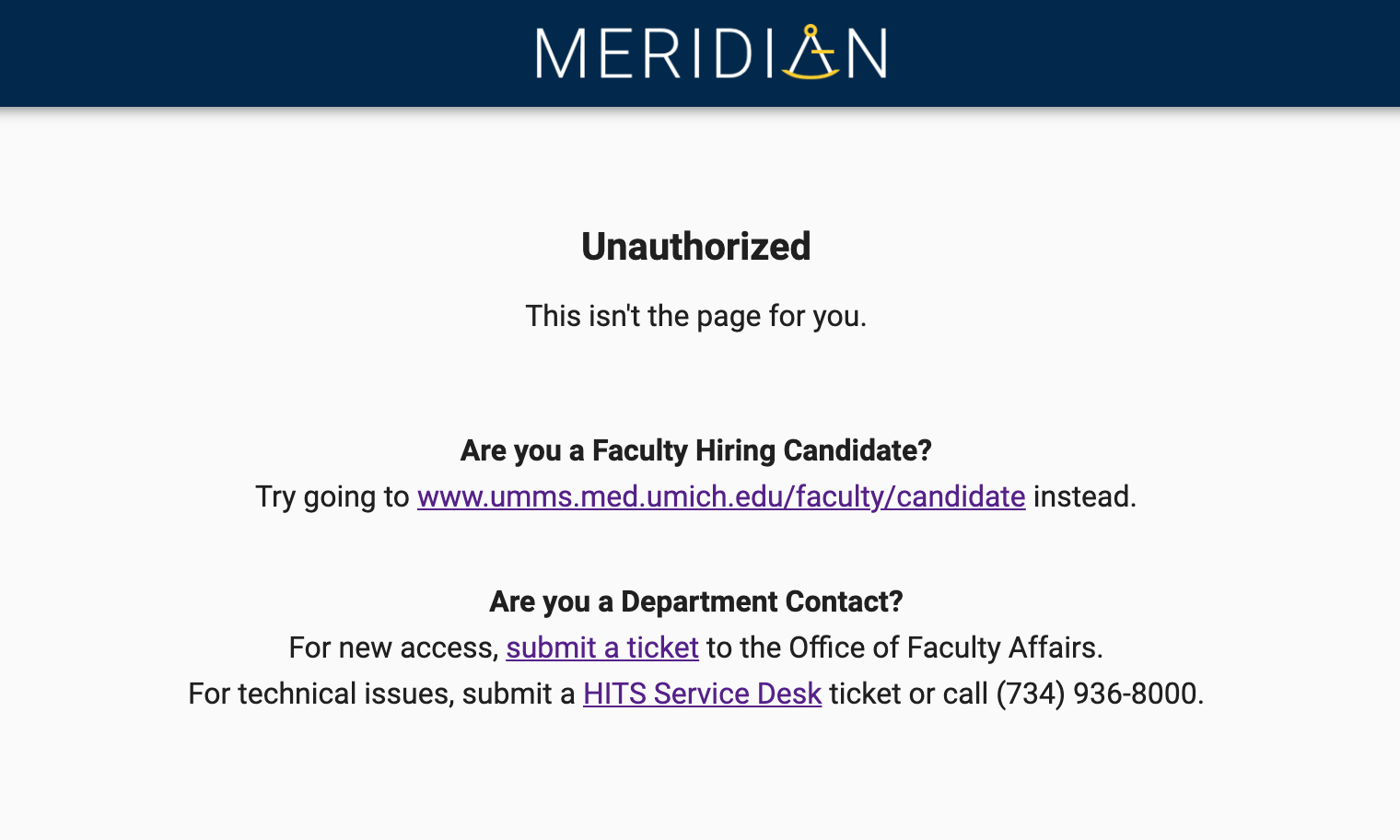Select the Unauthorized heading text
The height and width of the screenshot is (840, 1400).
(696, 247)
